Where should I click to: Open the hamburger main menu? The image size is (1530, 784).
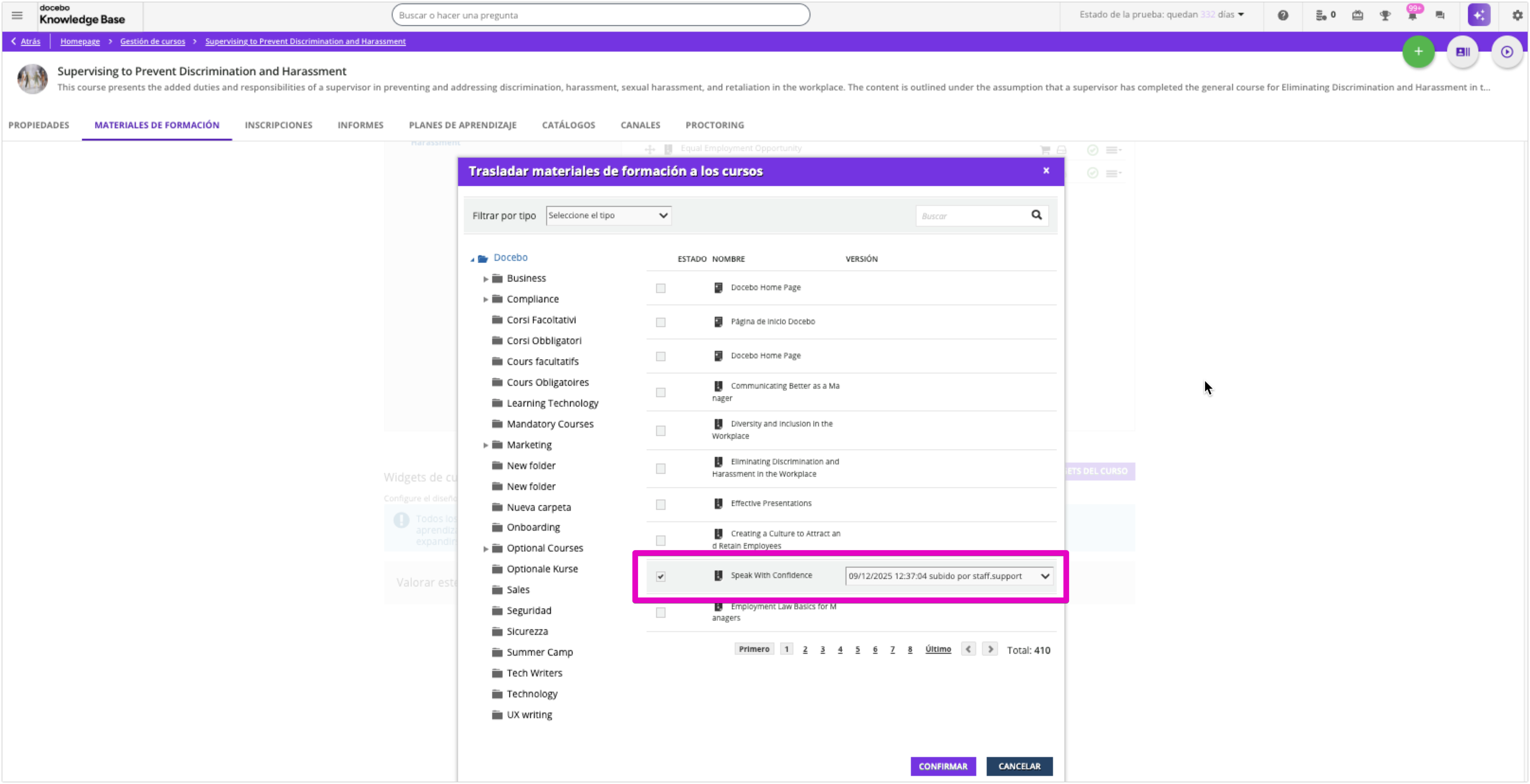coord(17,15)
